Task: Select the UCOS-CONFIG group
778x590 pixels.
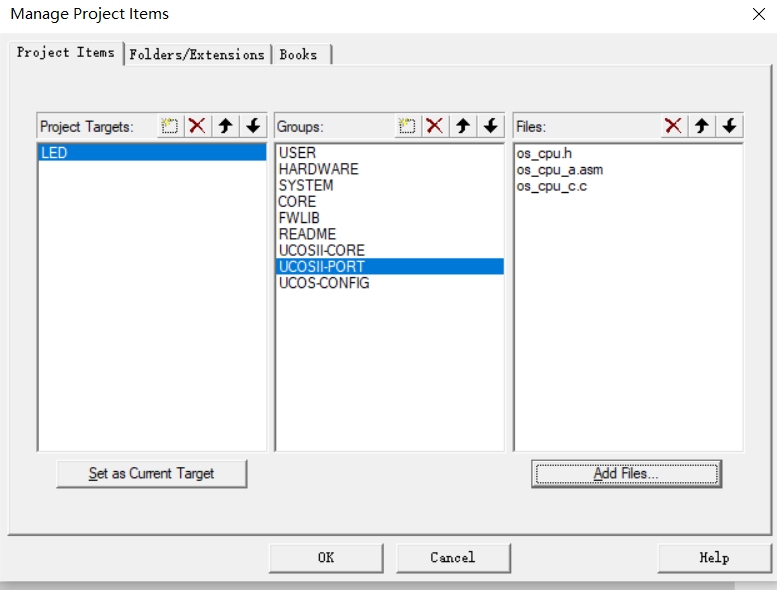Action: coord(389,283)
